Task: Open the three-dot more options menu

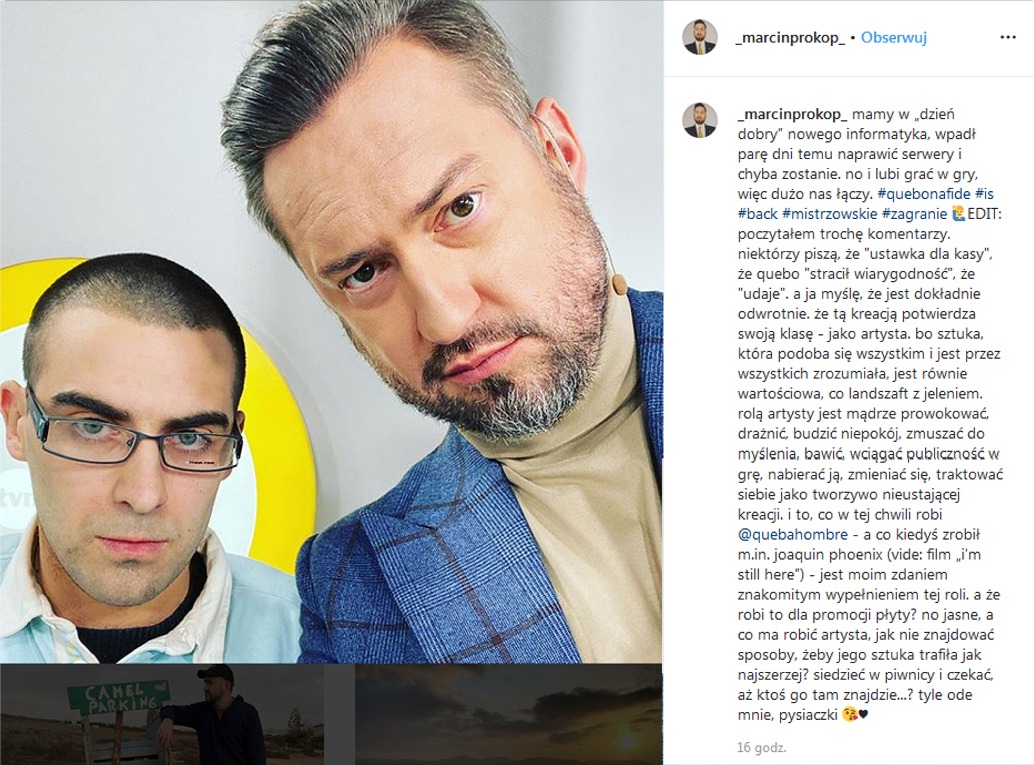Action: [x=1008, y=38]
